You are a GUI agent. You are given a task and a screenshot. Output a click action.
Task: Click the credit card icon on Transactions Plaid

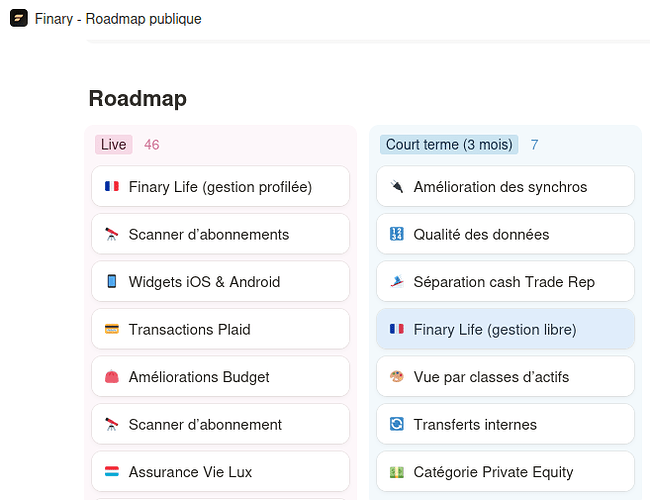click(x=111, y=330)
